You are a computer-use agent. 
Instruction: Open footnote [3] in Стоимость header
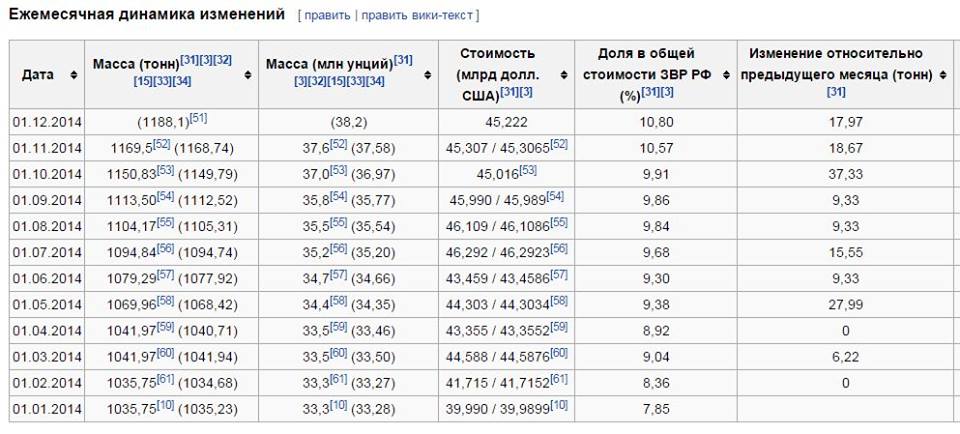[526, 92]
